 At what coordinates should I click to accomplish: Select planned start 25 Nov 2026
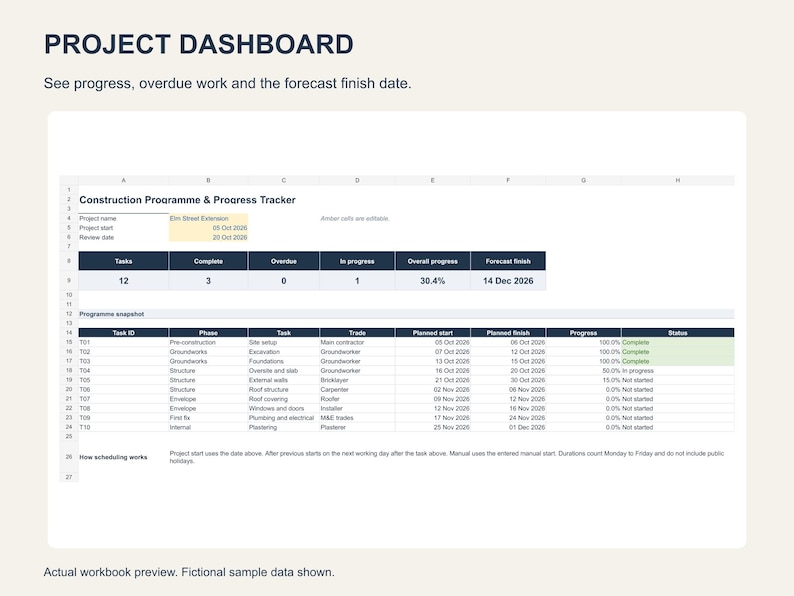pyautogui.click(x=432, y=427)
